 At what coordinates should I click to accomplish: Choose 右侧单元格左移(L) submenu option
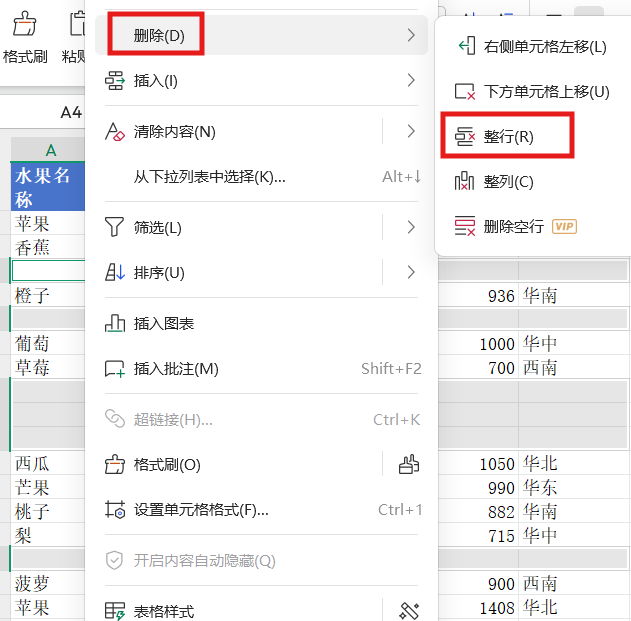[x=533, y=46]
